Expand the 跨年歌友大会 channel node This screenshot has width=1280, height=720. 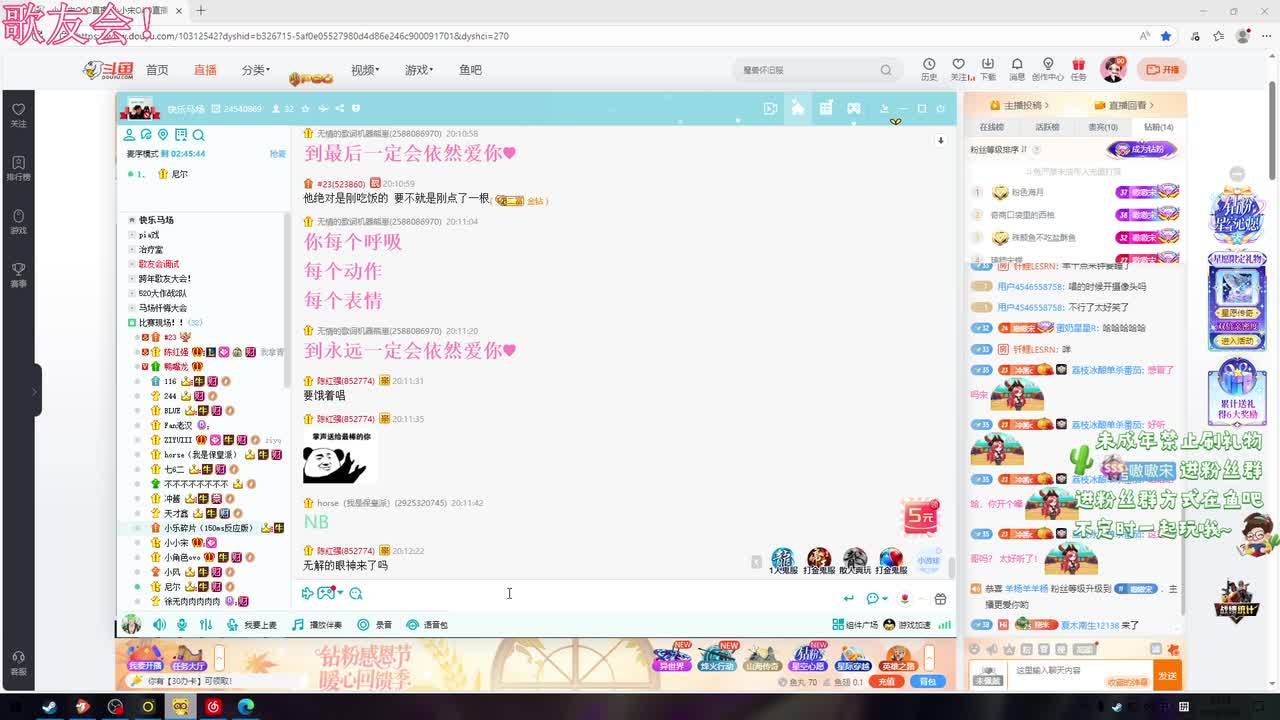tap(132, 279)
